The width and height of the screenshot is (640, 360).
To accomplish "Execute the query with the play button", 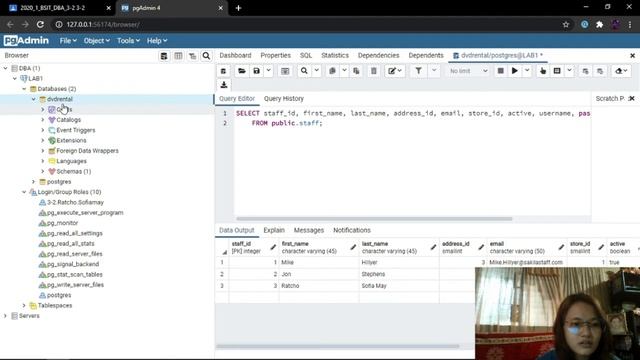I will pos(515,71).
